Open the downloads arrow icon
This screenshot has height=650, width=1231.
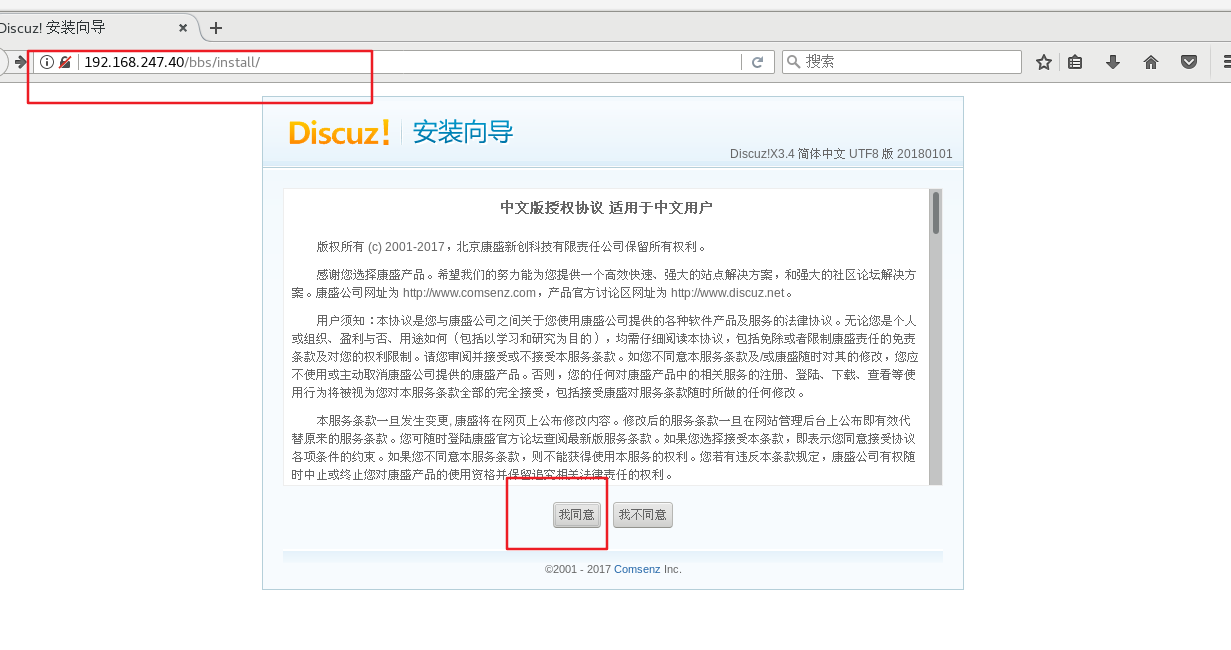click(1112, 62)
